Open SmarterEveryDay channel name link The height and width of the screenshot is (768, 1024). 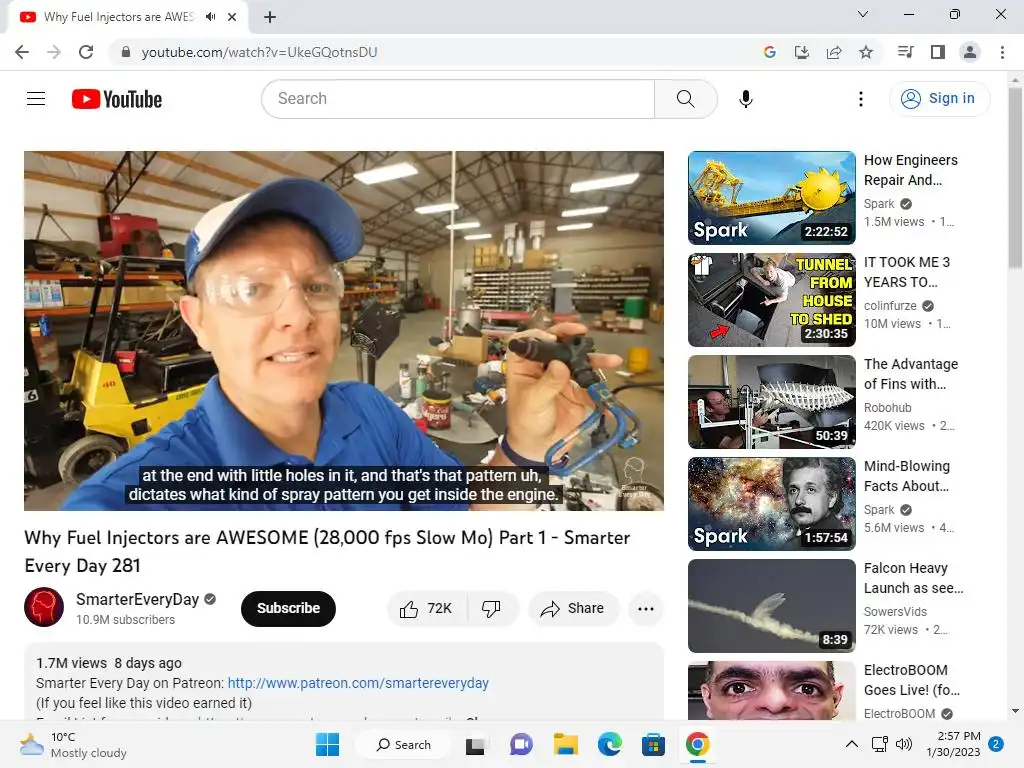[x=137, y=600]
